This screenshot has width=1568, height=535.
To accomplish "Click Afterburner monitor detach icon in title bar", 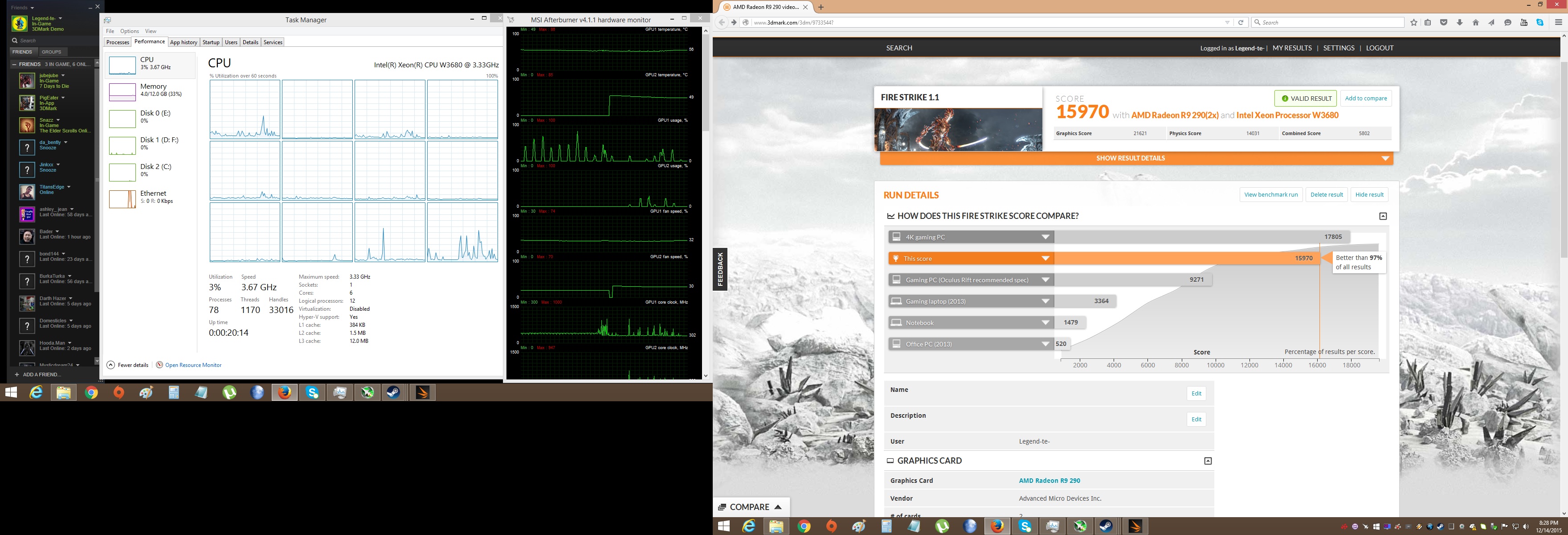I will click(510, 20).
